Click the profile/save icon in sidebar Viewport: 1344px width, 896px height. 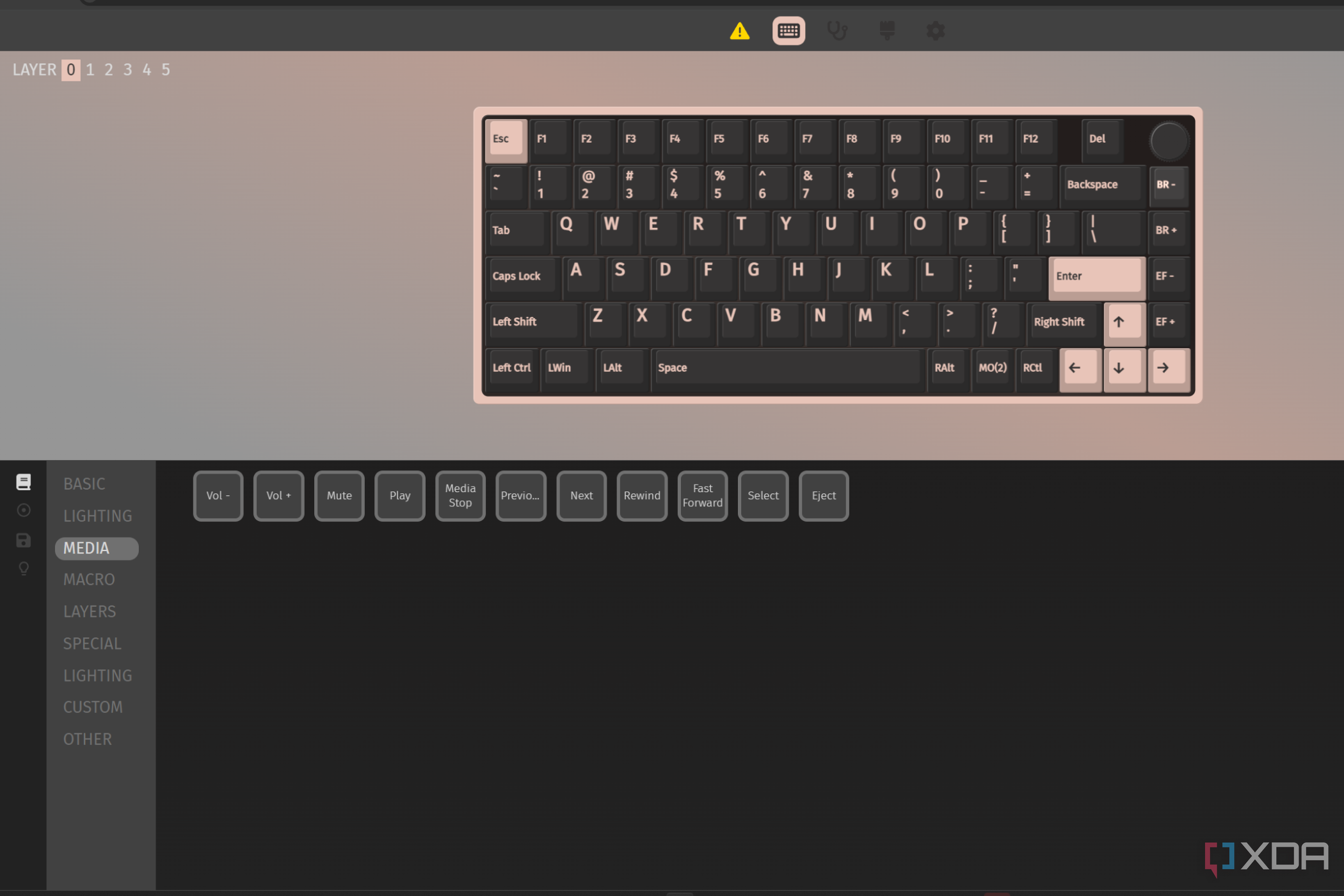coord(23,540)
